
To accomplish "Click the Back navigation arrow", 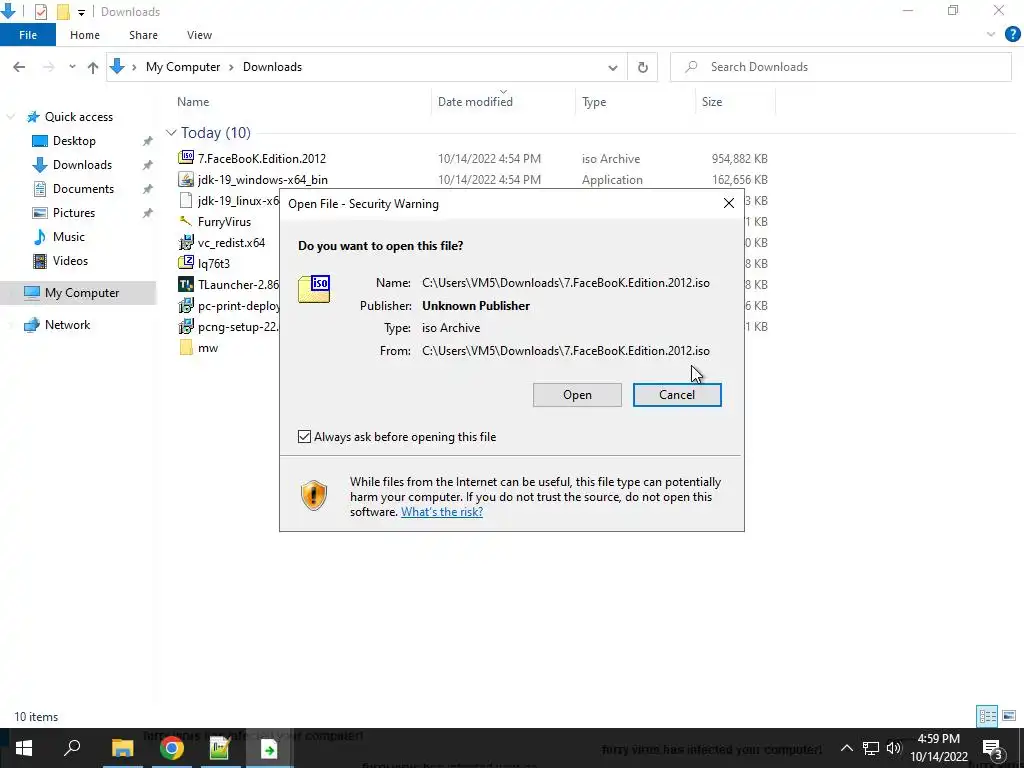I will coord(19,67).
